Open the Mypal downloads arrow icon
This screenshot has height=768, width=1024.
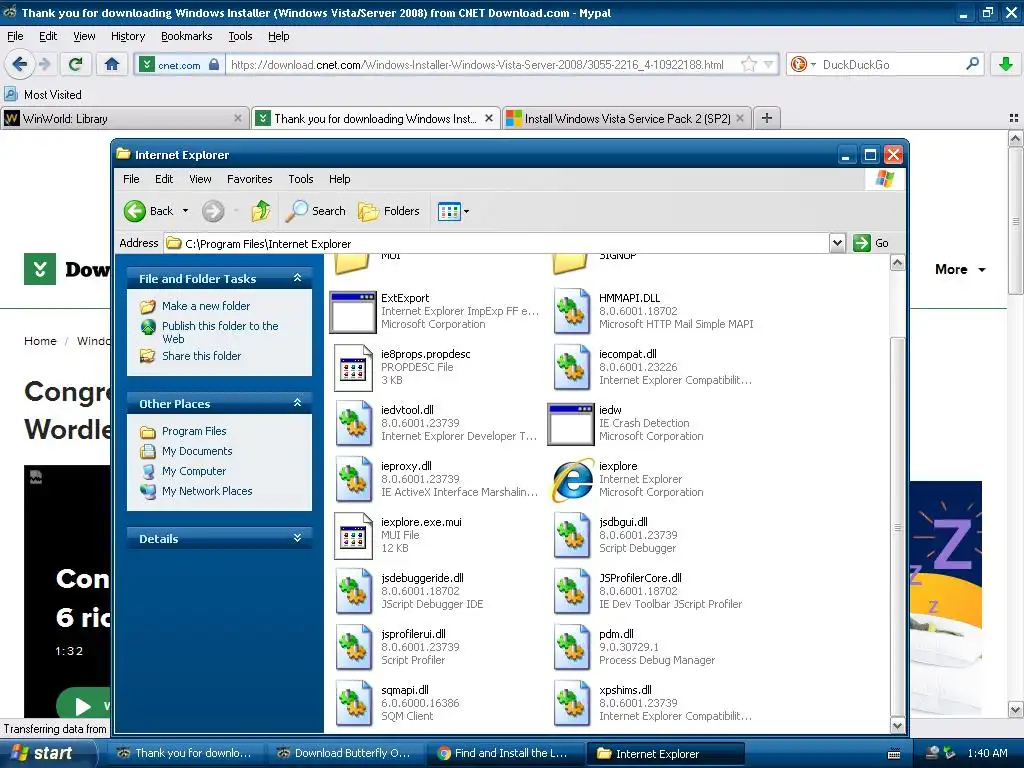click(x=1006, y=64)
